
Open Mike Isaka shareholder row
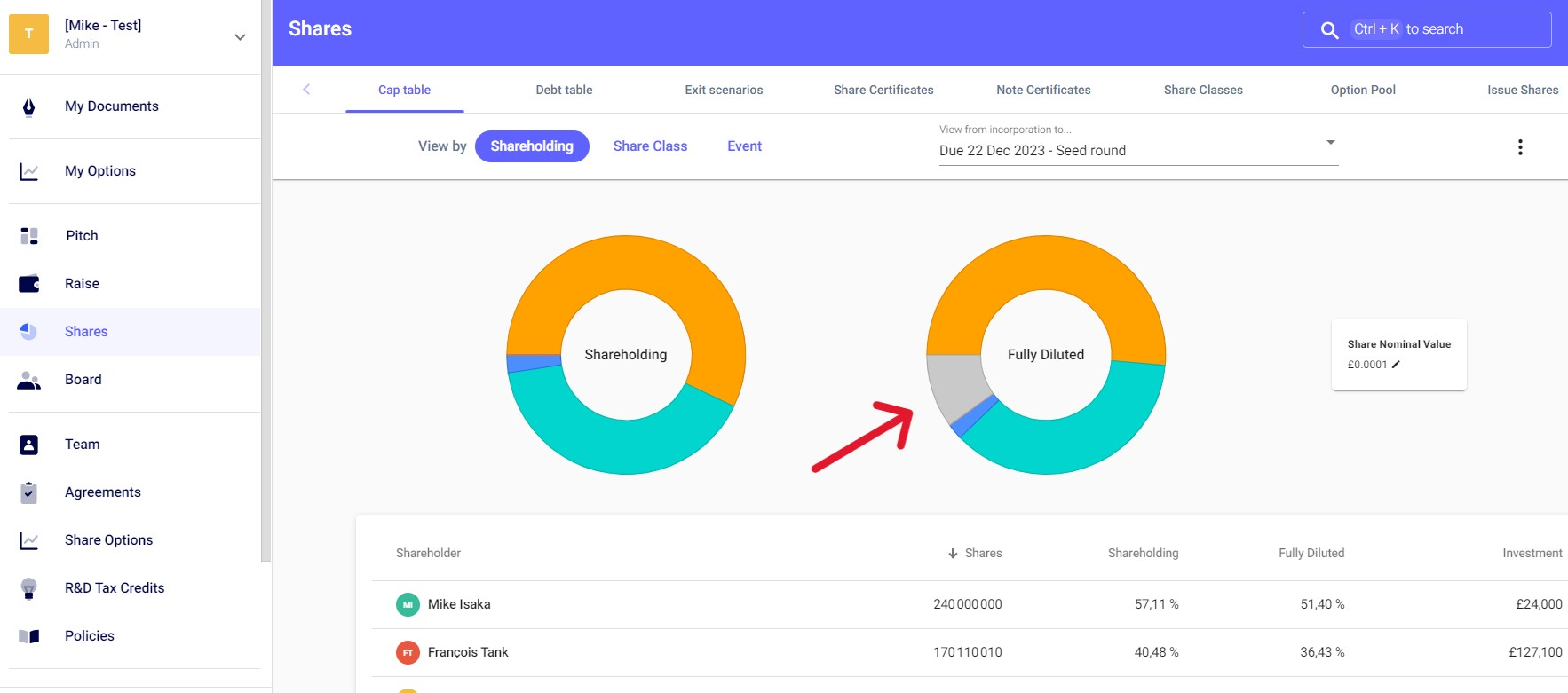459,604
